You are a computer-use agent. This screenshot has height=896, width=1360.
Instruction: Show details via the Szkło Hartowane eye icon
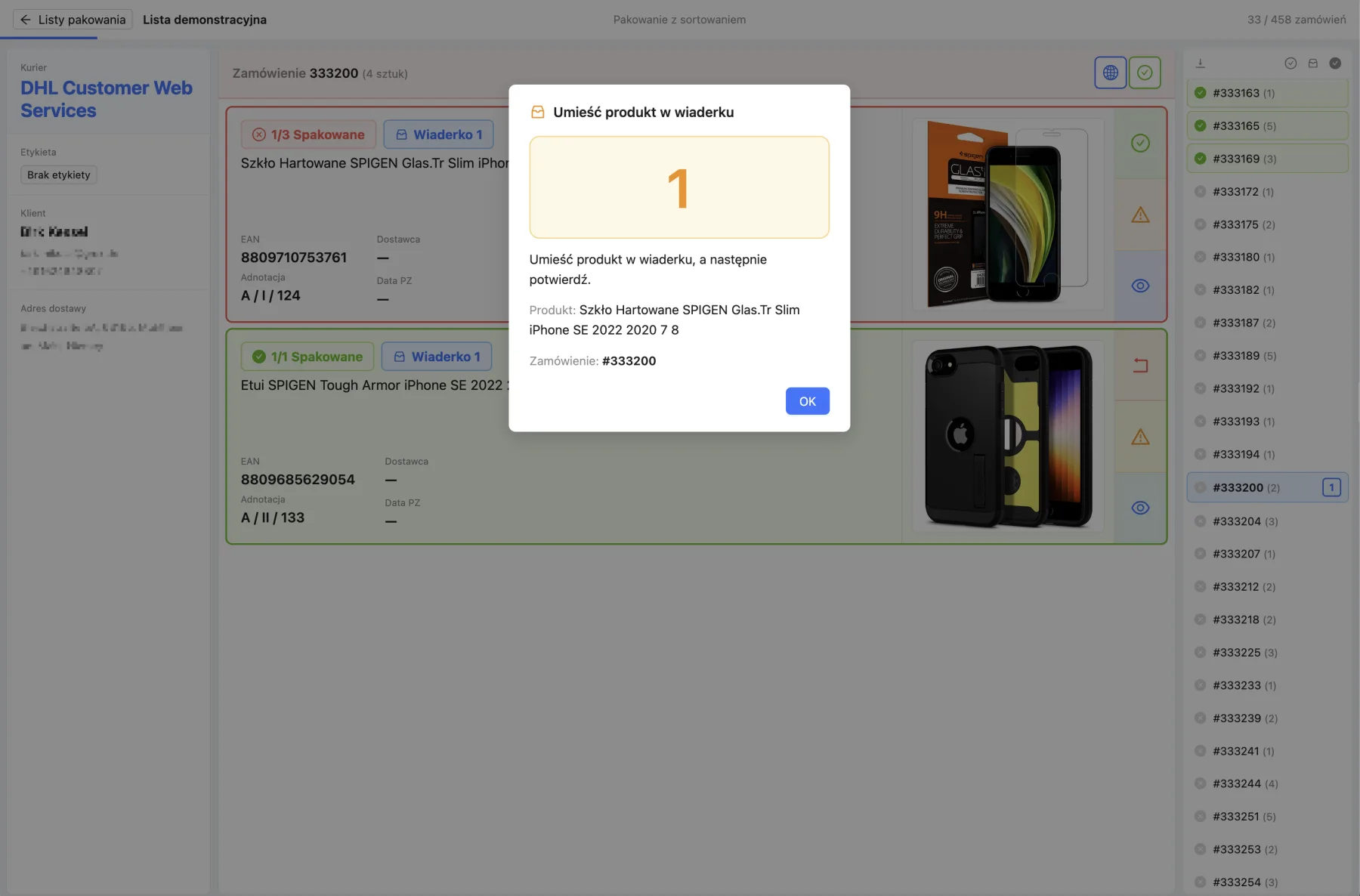coord(1140,286)
